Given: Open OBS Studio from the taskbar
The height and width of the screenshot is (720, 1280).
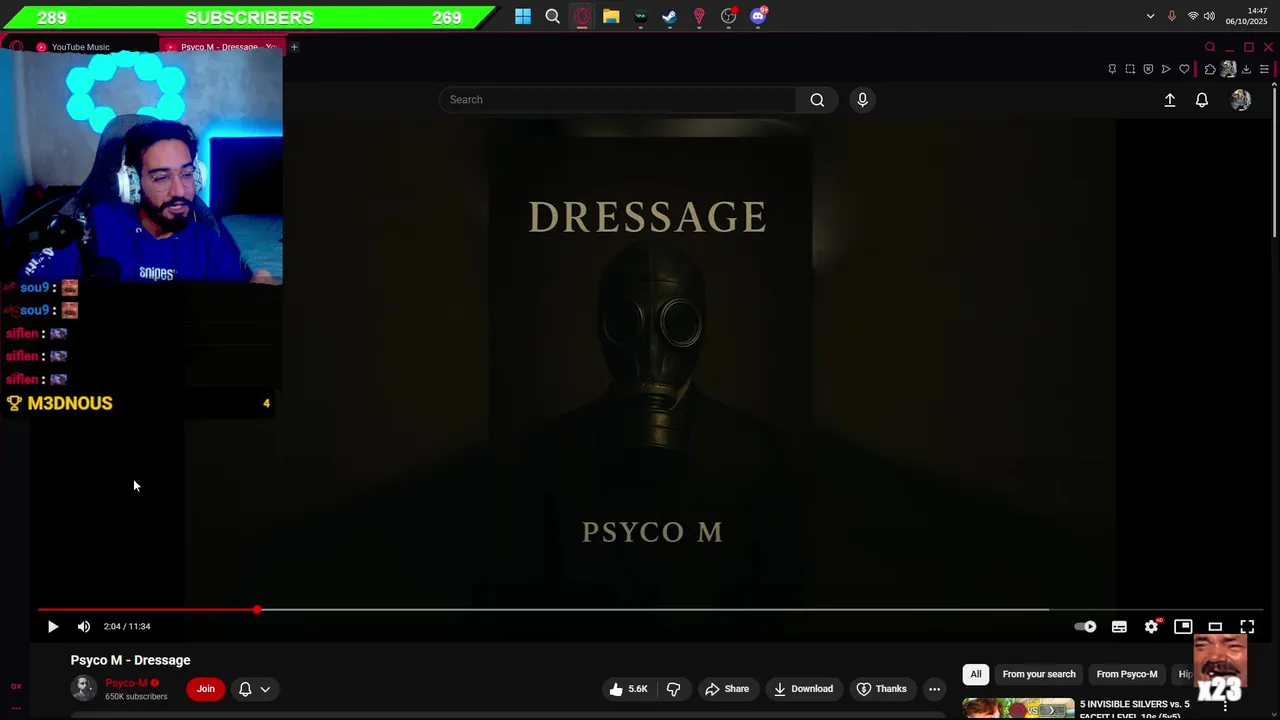Looking at the screenshot, I should [x=729, y=16].
